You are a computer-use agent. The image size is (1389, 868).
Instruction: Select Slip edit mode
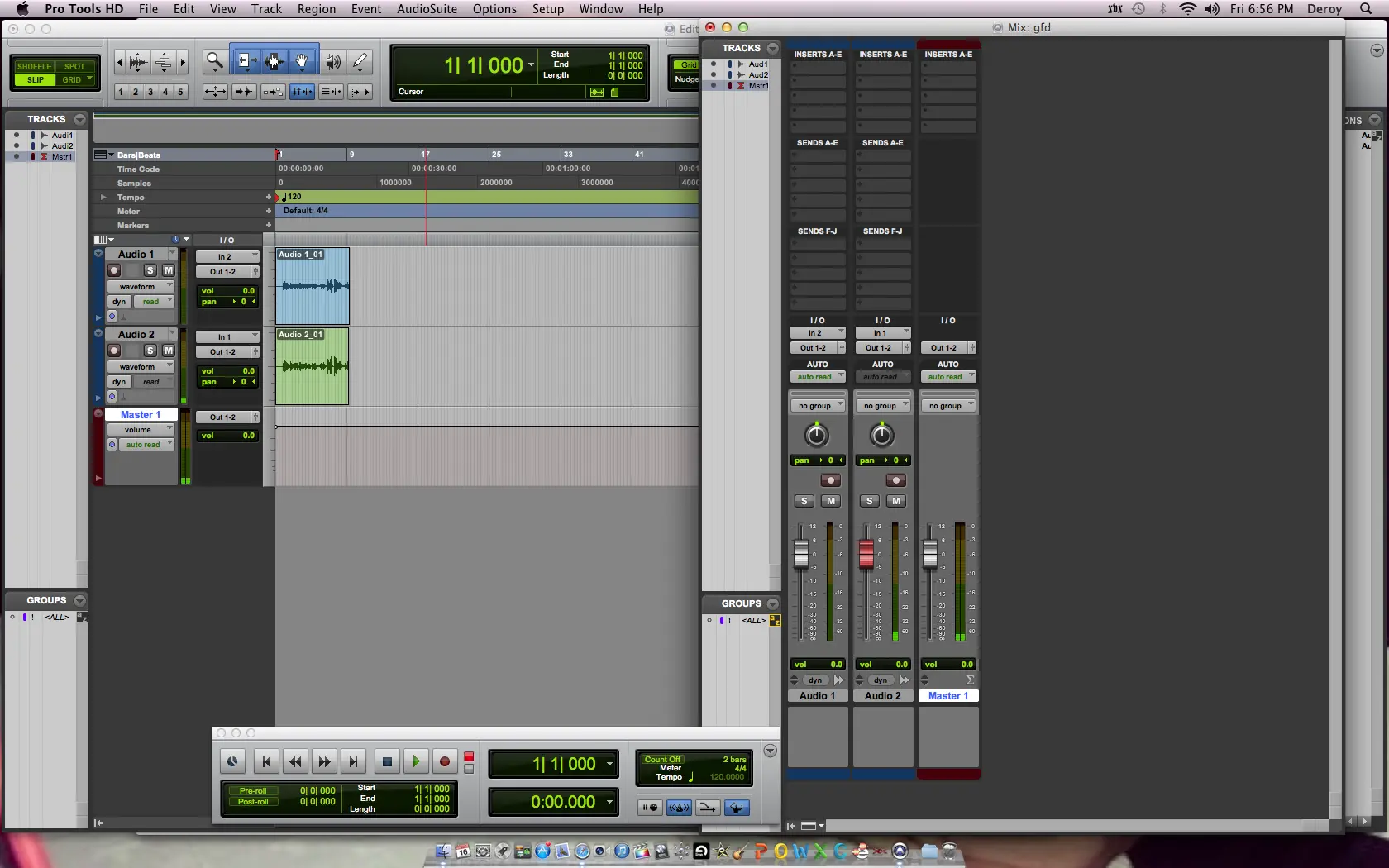pyautogui.click(x=35, y=80)
